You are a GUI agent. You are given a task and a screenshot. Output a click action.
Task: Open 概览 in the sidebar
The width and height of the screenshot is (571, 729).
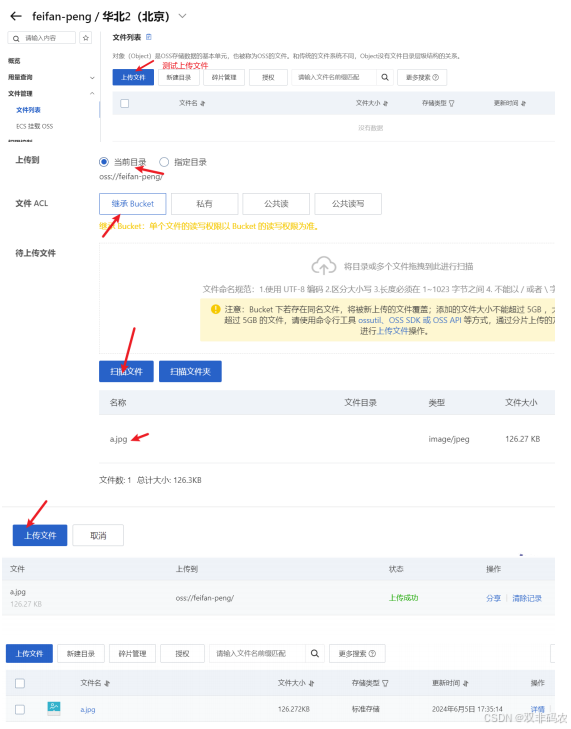coord(14,61)
